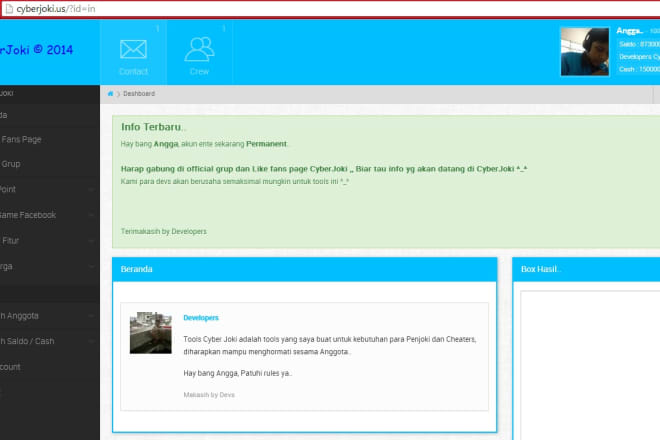Expand the Game Facebook sidebar menu
Viewport: 660px width, 440px height.
[50, 215]
